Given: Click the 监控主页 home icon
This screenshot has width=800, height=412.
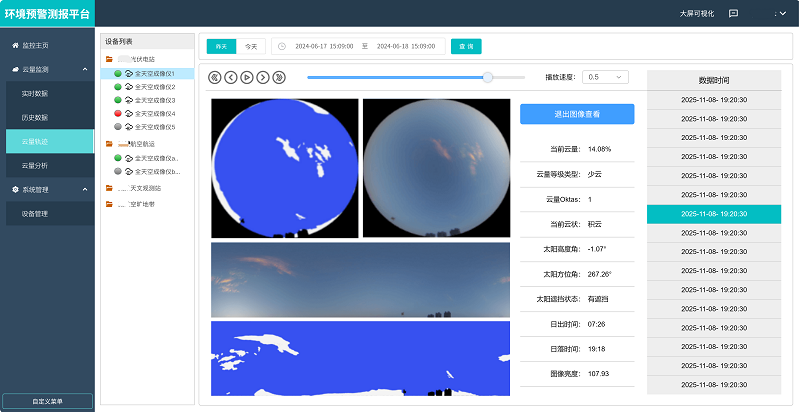Looking at the screenshot, I should click(15, 46).
